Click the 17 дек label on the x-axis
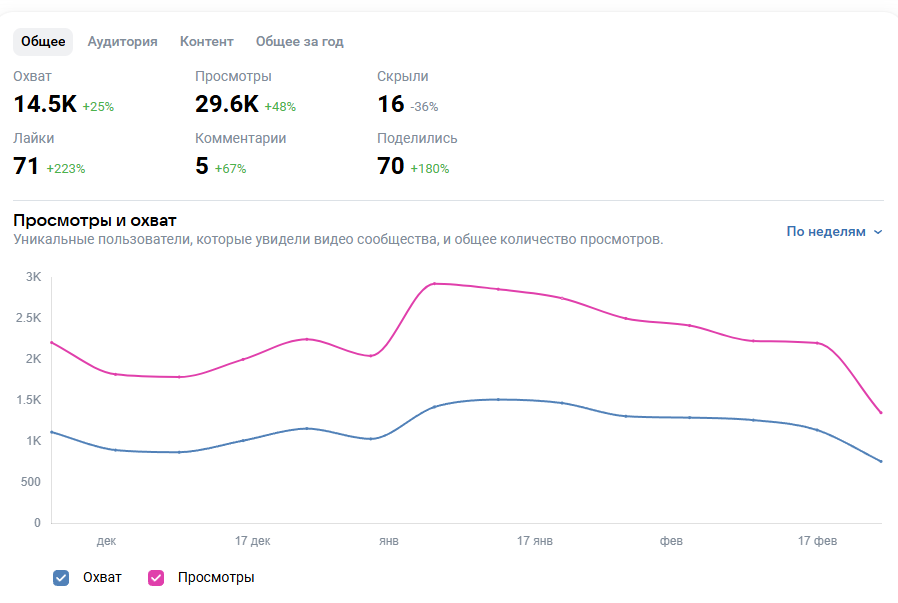898x603 pixels. 253,541
